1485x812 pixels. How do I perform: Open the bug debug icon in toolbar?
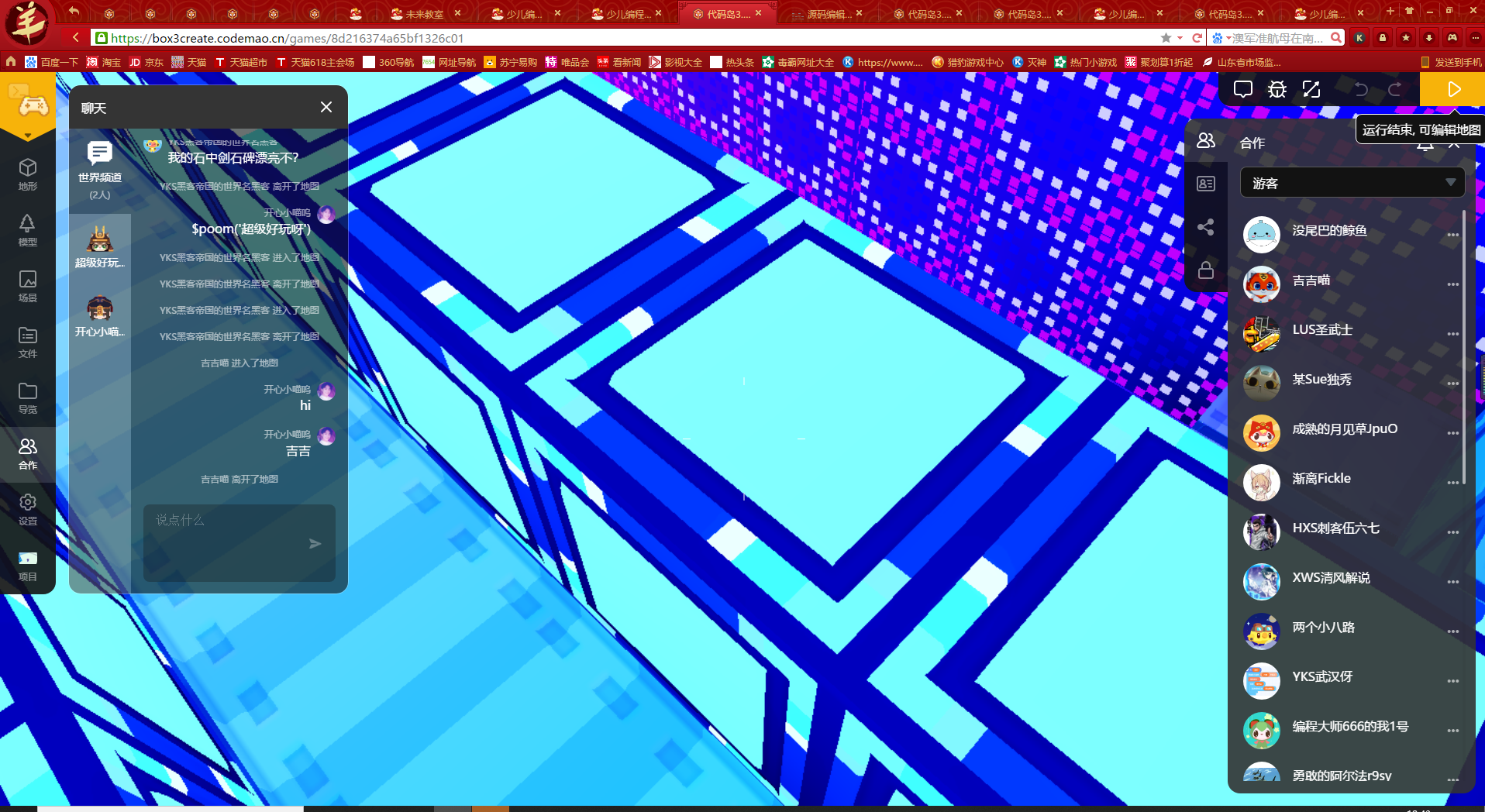coord(1277,89)
